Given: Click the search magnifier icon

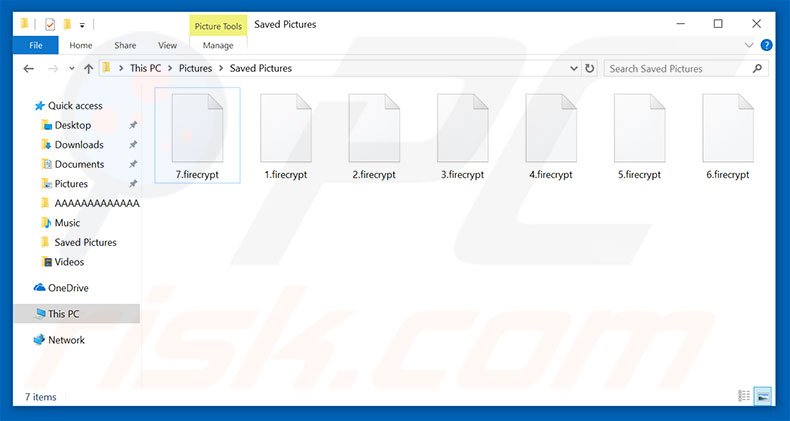Looking at the screenshot, I should tap(757, 68).
